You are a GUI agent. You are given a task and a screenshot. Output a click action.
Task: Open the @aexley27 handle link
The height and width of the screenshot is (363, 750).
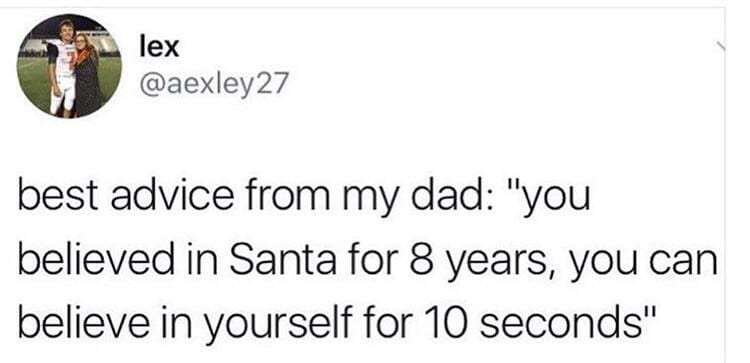(x=214, y=84)
